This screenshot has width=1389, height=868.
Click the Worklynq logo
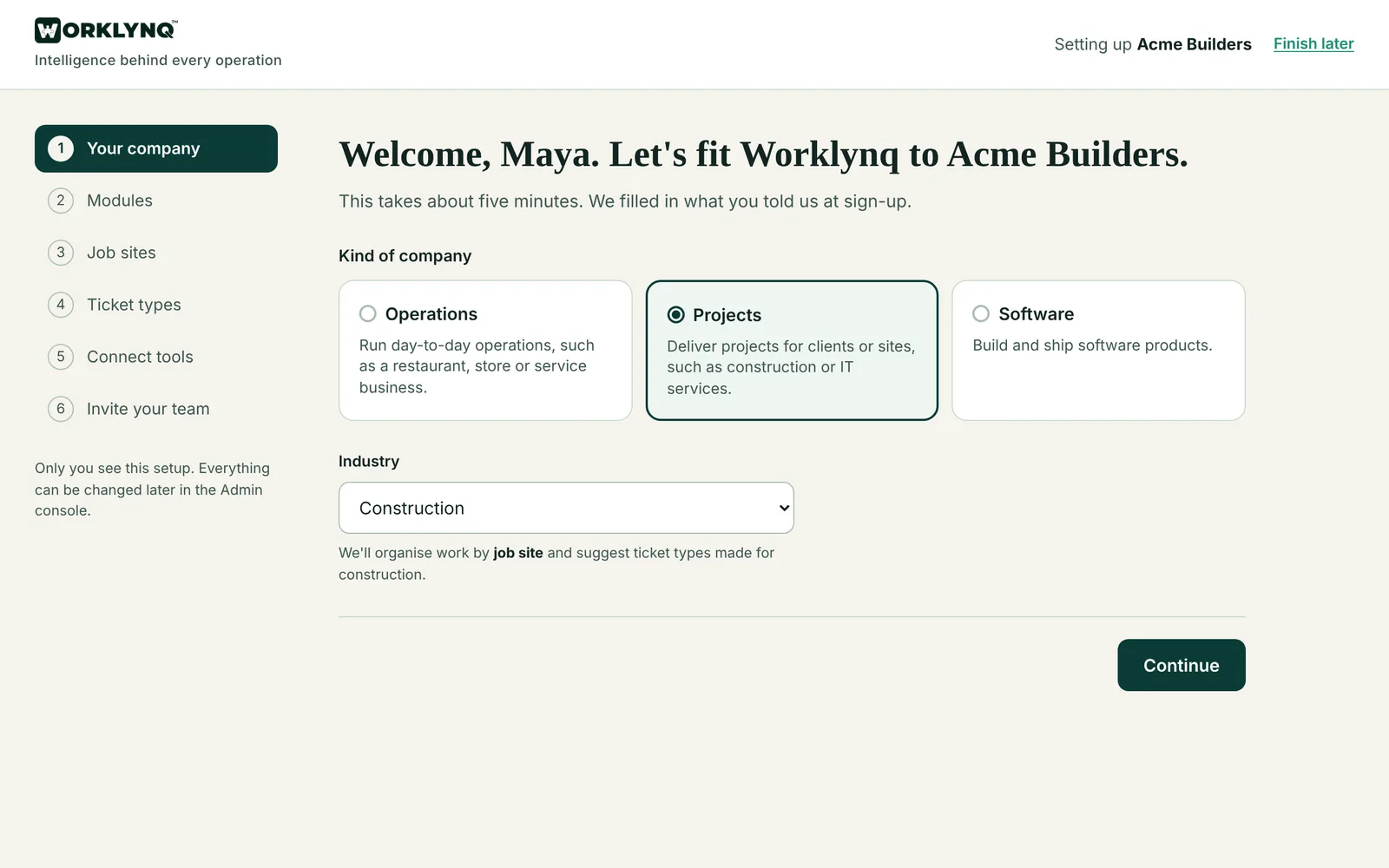tap(106, 30)
